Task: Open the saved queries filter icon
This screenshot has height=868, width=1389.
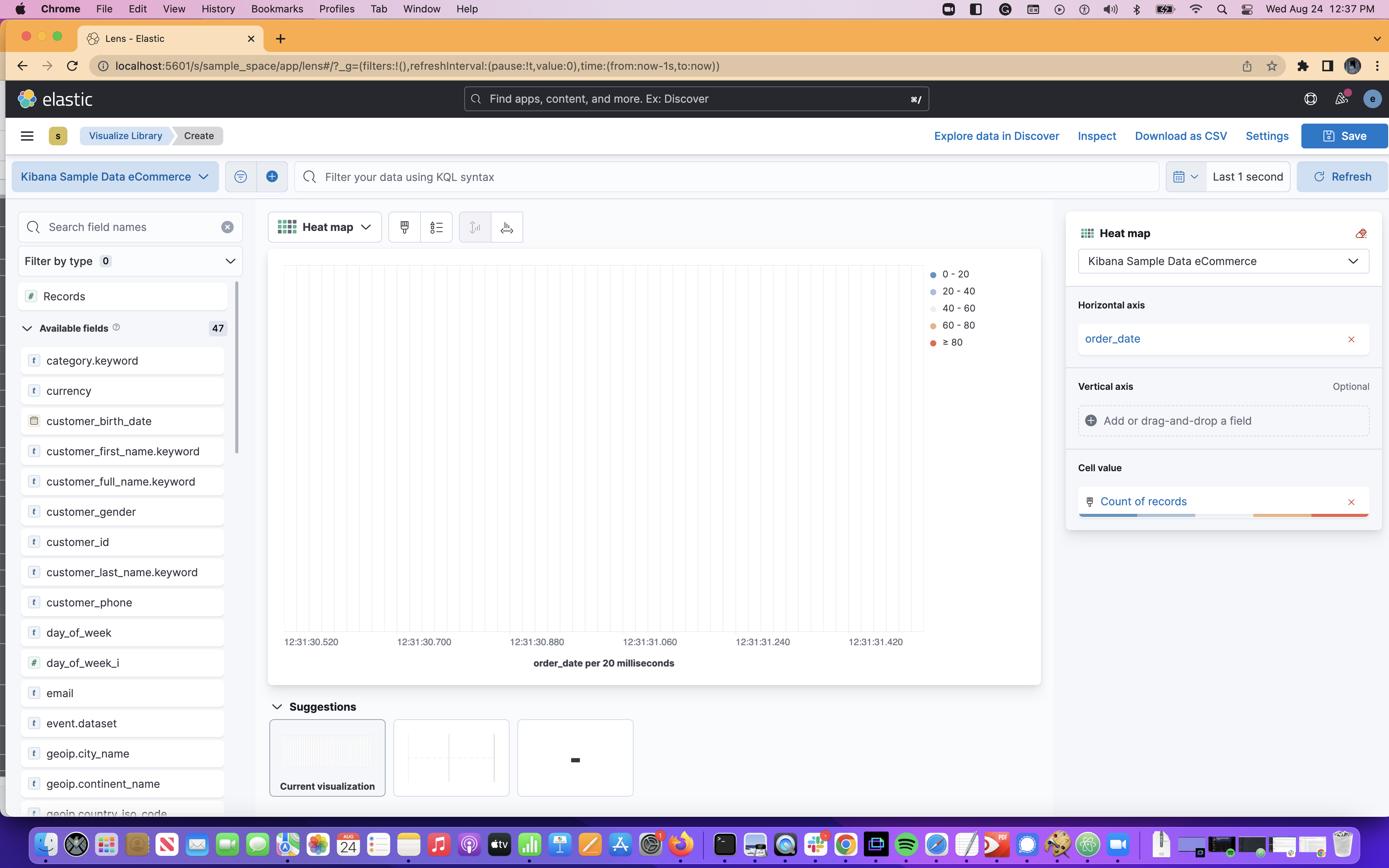Action: point(241,177)
